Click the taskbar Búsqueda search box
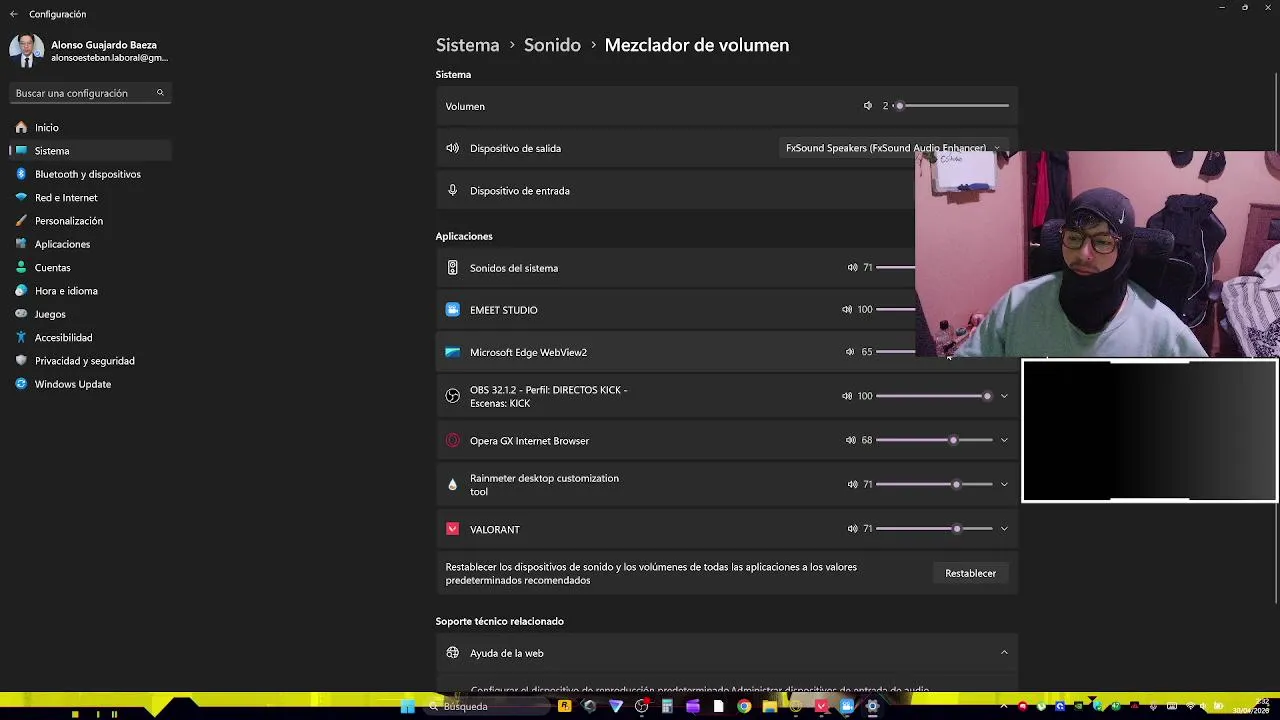This screenshot has height=720, width=1280. 487,706
